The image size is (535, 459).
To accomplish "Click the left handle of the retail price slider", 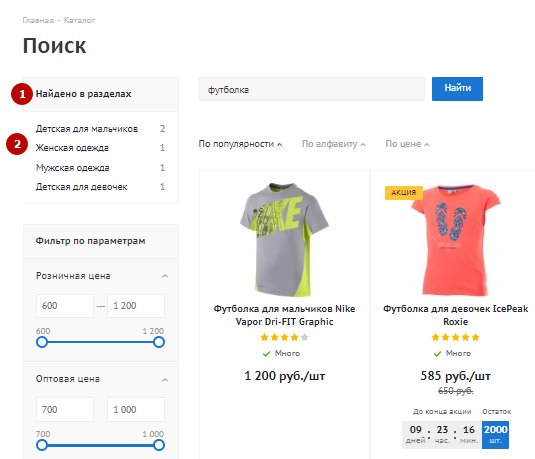I will [x=42, y=342].
